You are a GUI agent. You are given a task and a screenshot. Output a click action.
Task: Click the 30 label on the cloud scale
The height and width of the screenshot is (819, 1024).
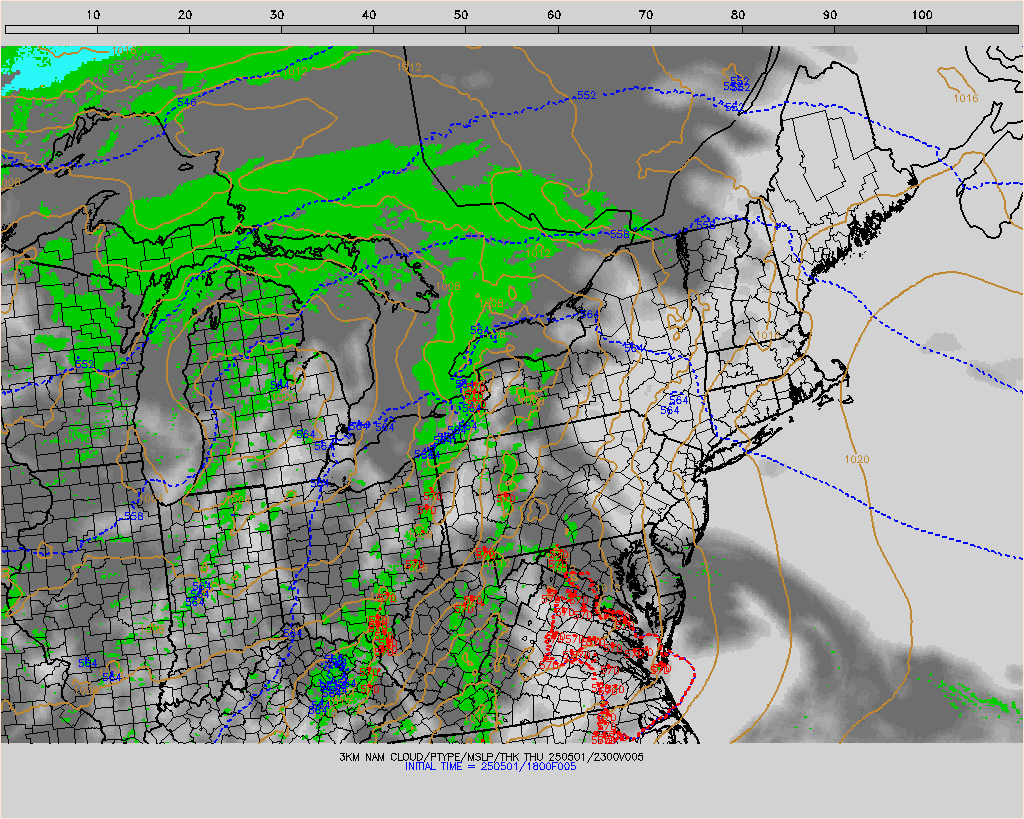pos(277,15)
